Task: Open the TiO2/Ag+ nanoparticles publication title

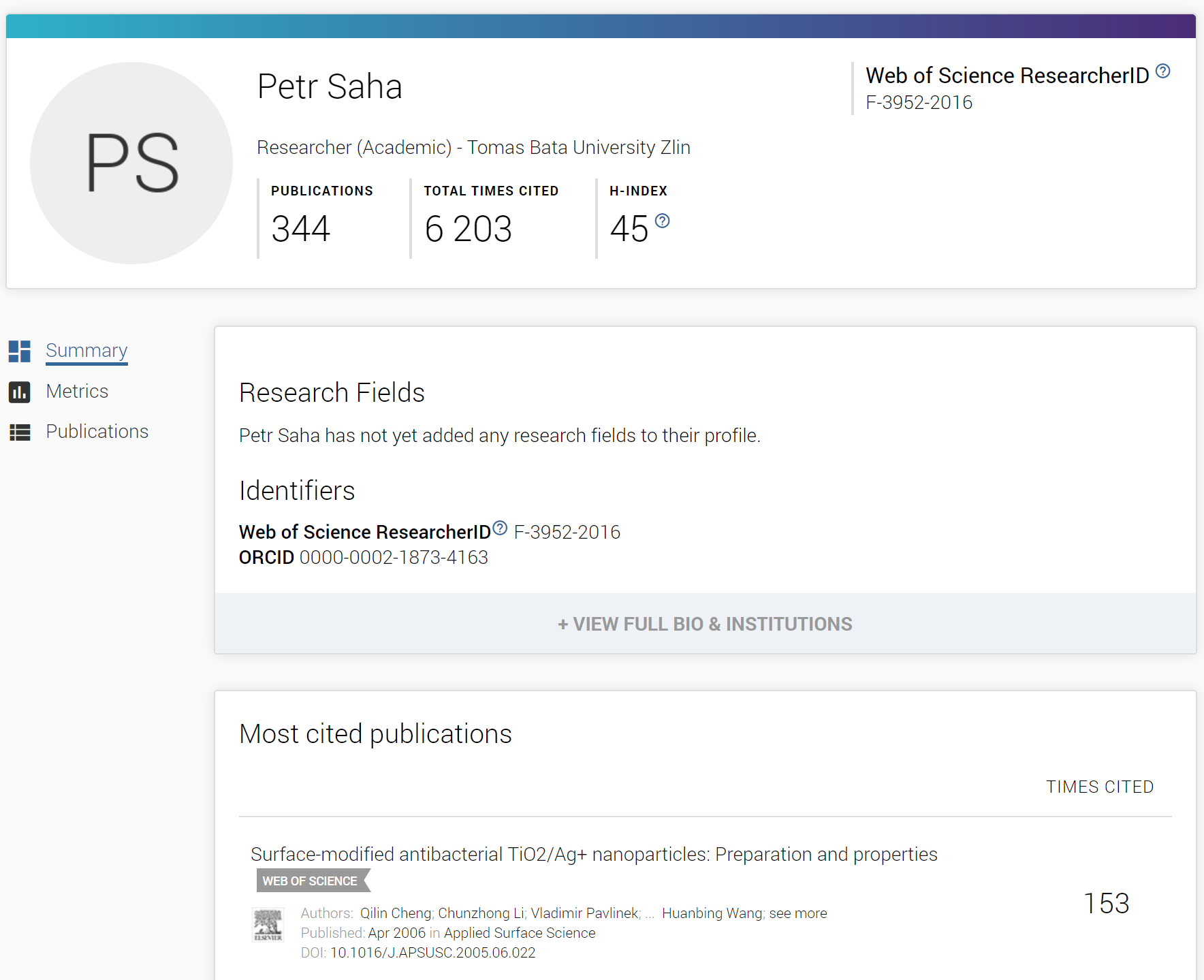Action: pos(594,855)
